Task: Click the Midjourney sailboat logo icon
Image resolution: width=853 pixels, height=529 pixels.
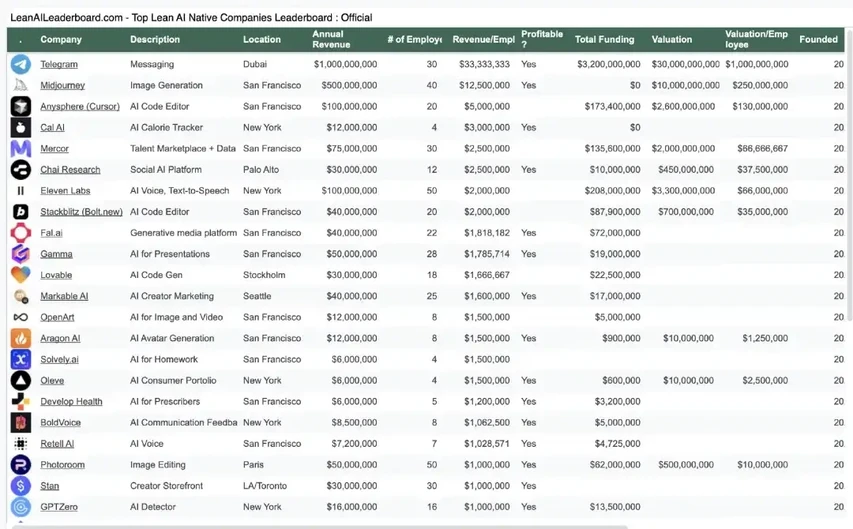Action: click(21, 85)
